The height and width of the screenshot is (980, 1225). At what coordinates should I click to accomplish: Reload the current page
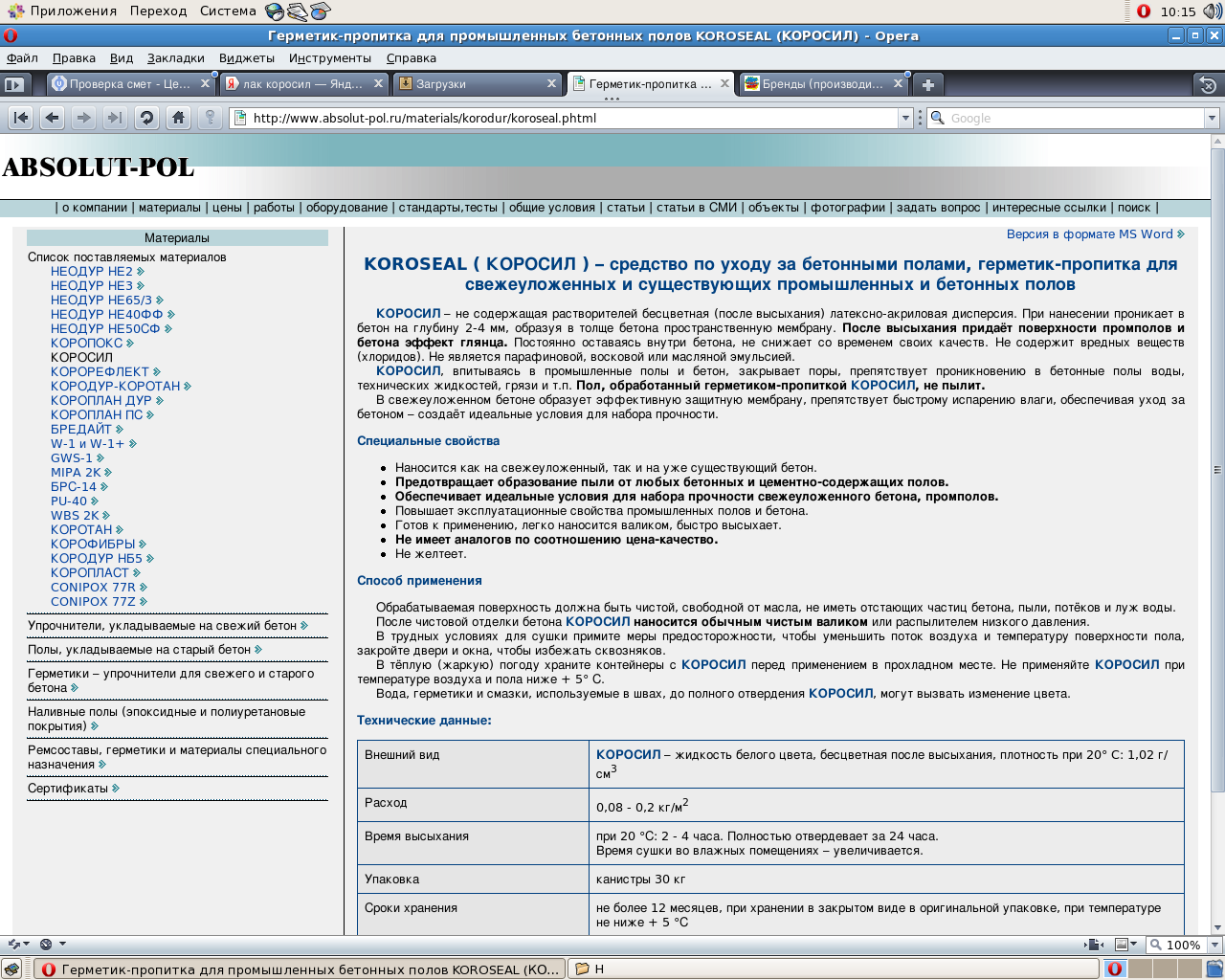point(146,118)
